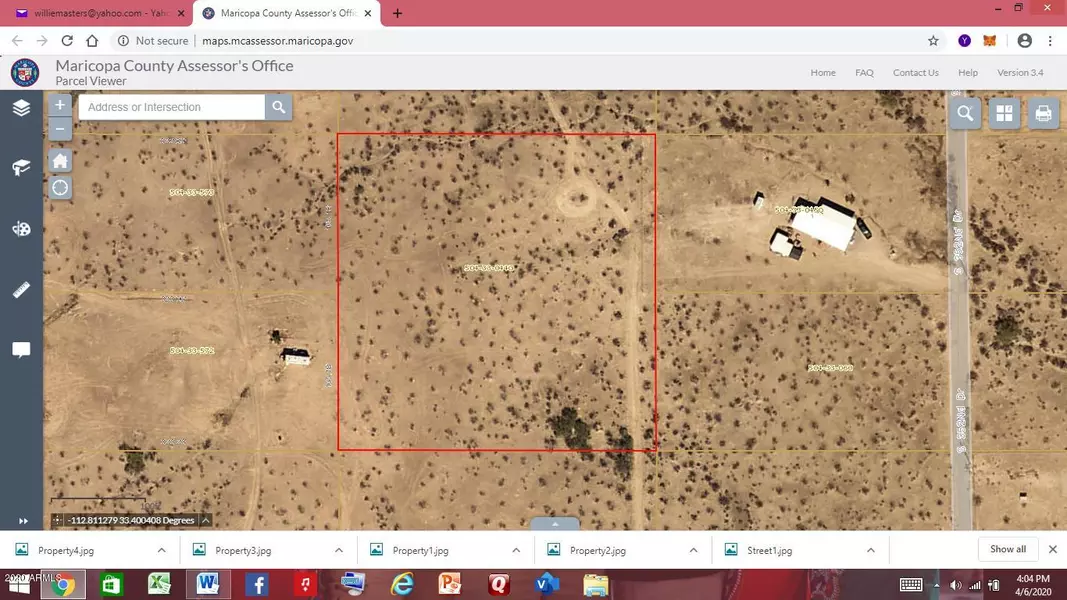Screen dimensions: 1067x600
Task: Click the Address or Intersection search field
Action: [170, 107]
